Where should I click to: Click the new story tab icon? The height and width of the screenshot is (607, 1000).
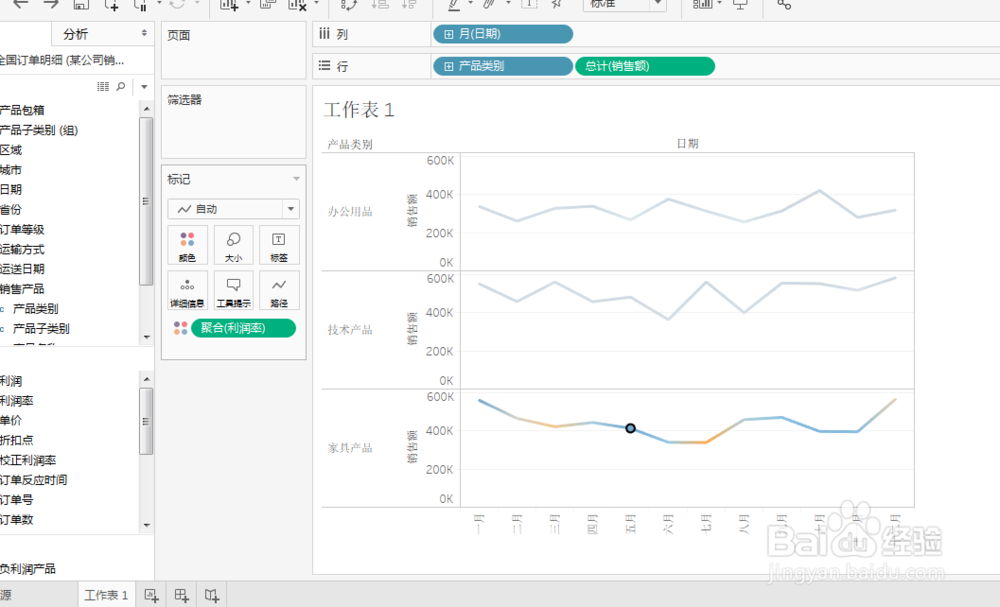212,596
